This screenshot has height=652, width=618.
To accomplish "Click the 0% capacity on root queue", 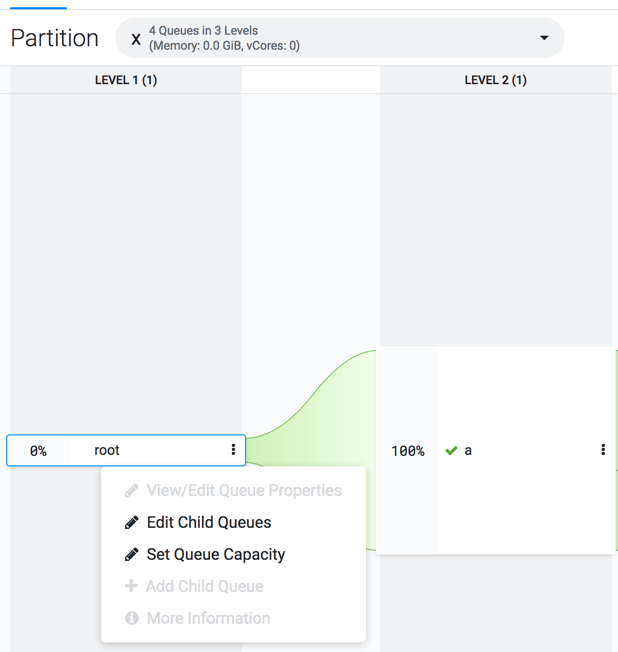I will pyautogui.click(x=38, y=451).
